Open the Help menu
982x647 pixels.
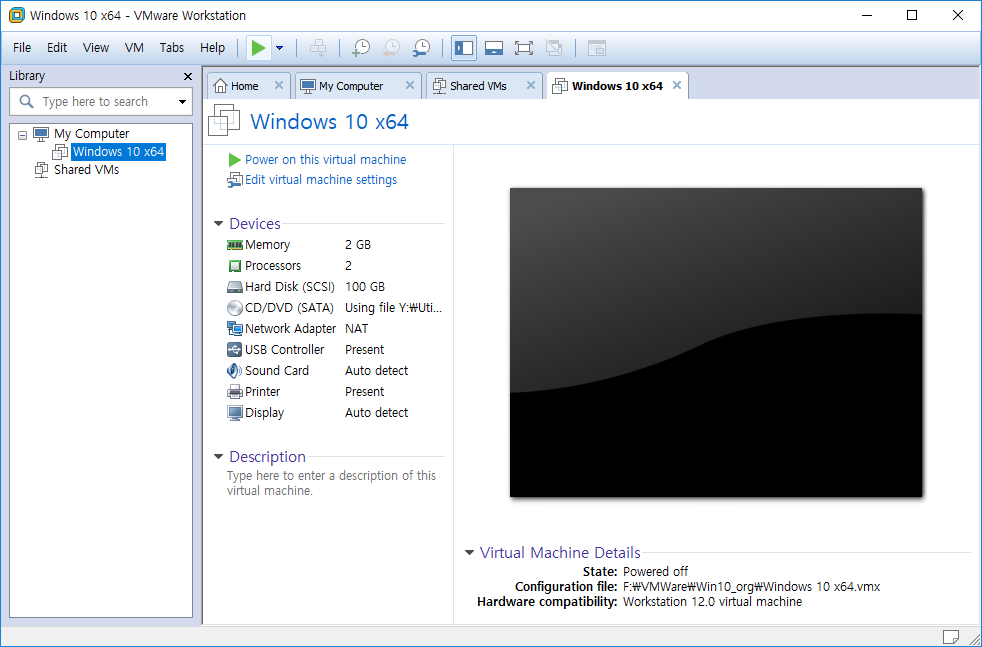[x=212, y=48]
